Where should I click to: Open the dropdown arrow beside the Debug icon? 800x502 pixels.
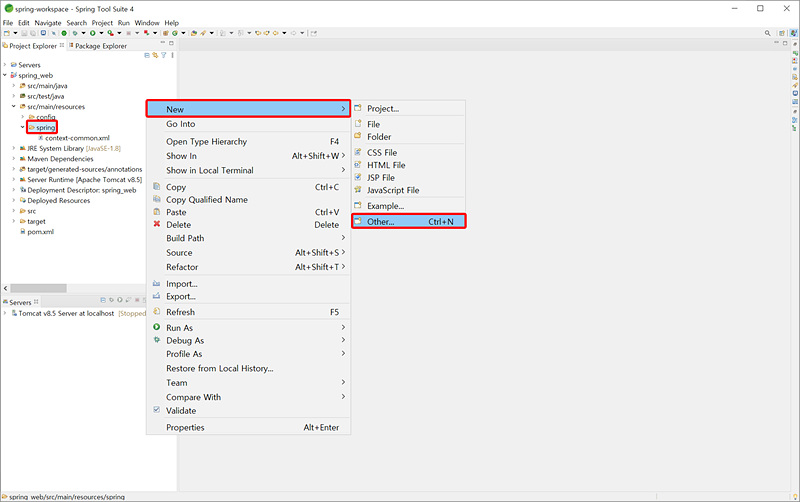click(x=84, y=33)
